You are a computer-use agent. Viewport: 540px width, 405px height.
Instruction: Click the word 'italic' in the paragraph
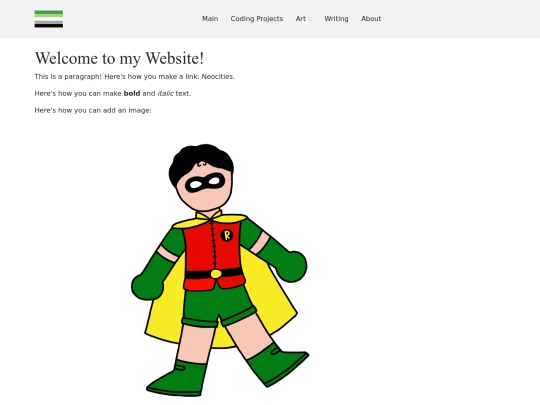165,93
